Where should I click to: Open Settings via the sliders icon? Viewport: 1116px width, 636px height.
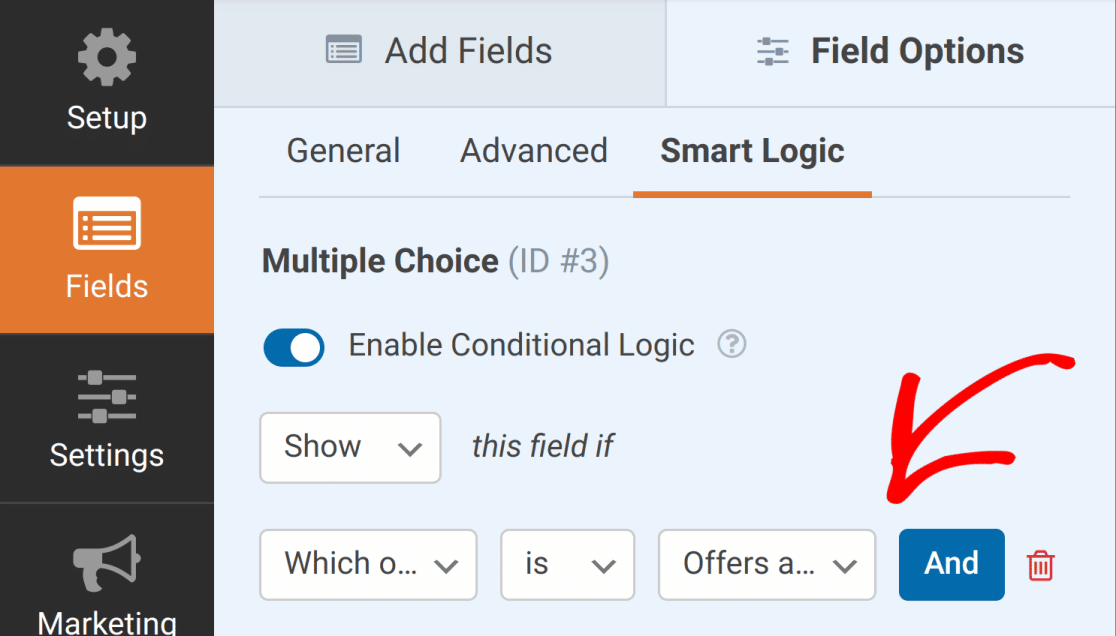click(107, 396)
